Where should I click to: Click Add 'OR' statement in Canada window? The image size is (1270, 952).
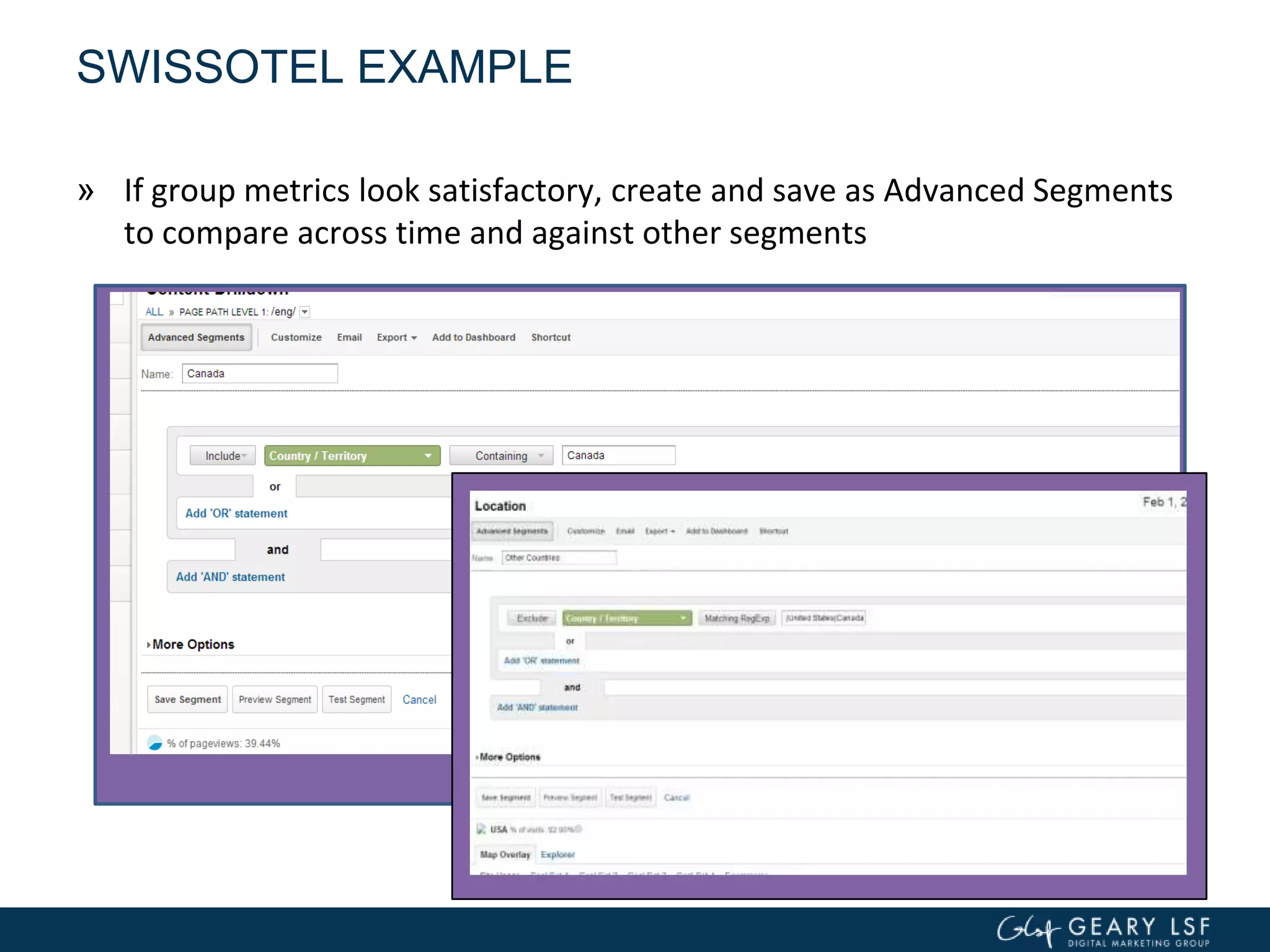click(x=236, y=513)
